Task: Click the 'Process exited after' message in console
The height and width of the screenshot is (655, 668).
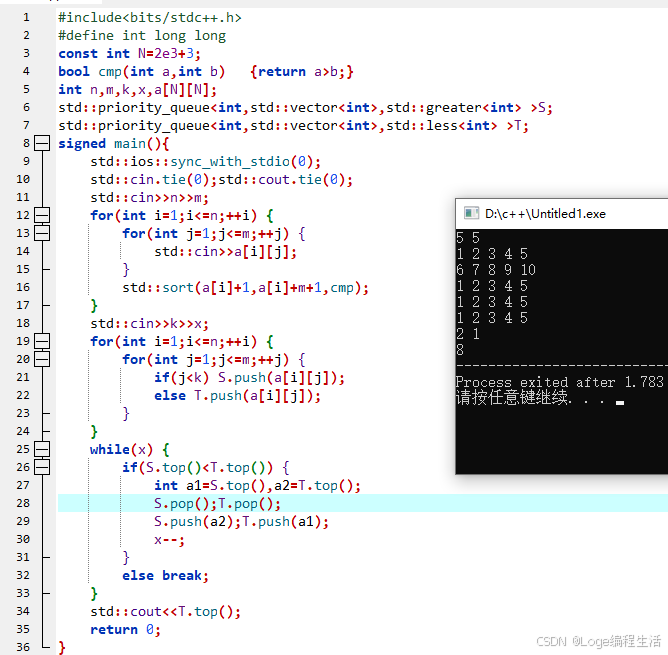Action: click(x=560, y=382)
